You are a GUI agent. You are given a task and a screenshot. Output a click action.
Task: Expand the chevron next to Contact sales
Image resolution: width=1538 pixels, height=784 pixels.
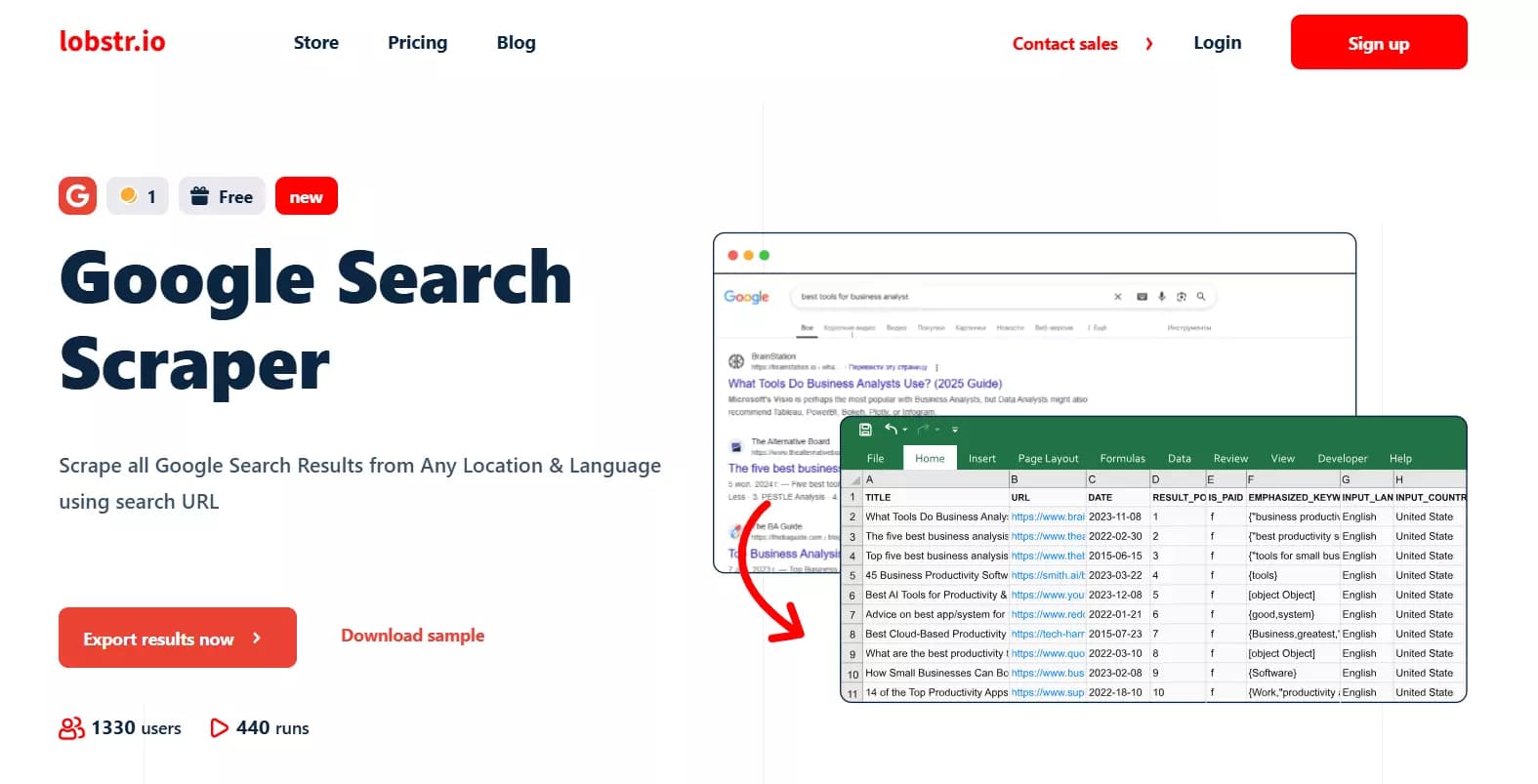click(x=1149, y=44)
